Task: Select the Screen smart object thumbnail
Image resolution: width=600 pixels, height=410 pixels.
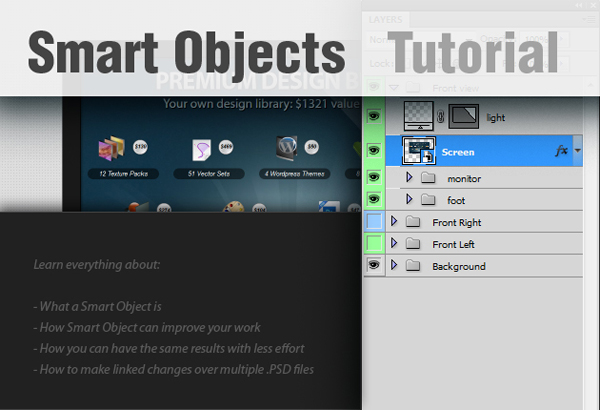Action: (x=419, y=151)
